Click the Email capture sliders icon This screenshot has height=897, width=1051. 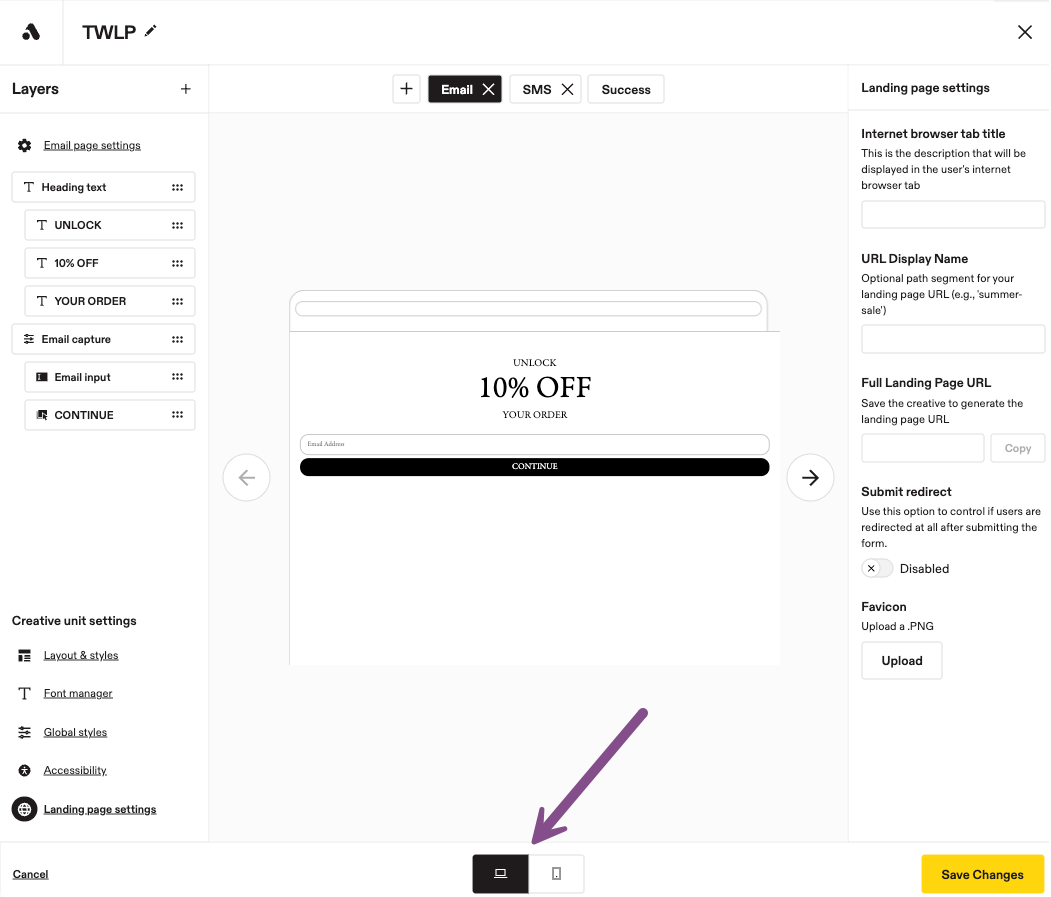tap(29, 339)
